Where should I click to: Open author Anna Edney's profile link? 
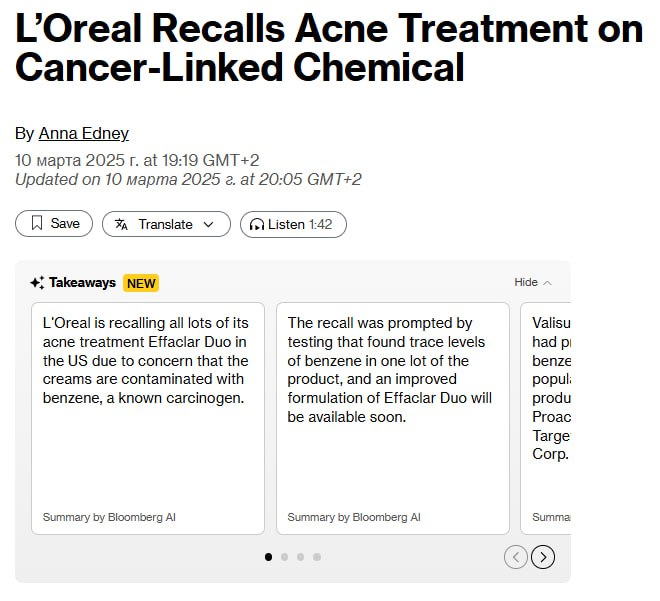click(x=84, y=133)
